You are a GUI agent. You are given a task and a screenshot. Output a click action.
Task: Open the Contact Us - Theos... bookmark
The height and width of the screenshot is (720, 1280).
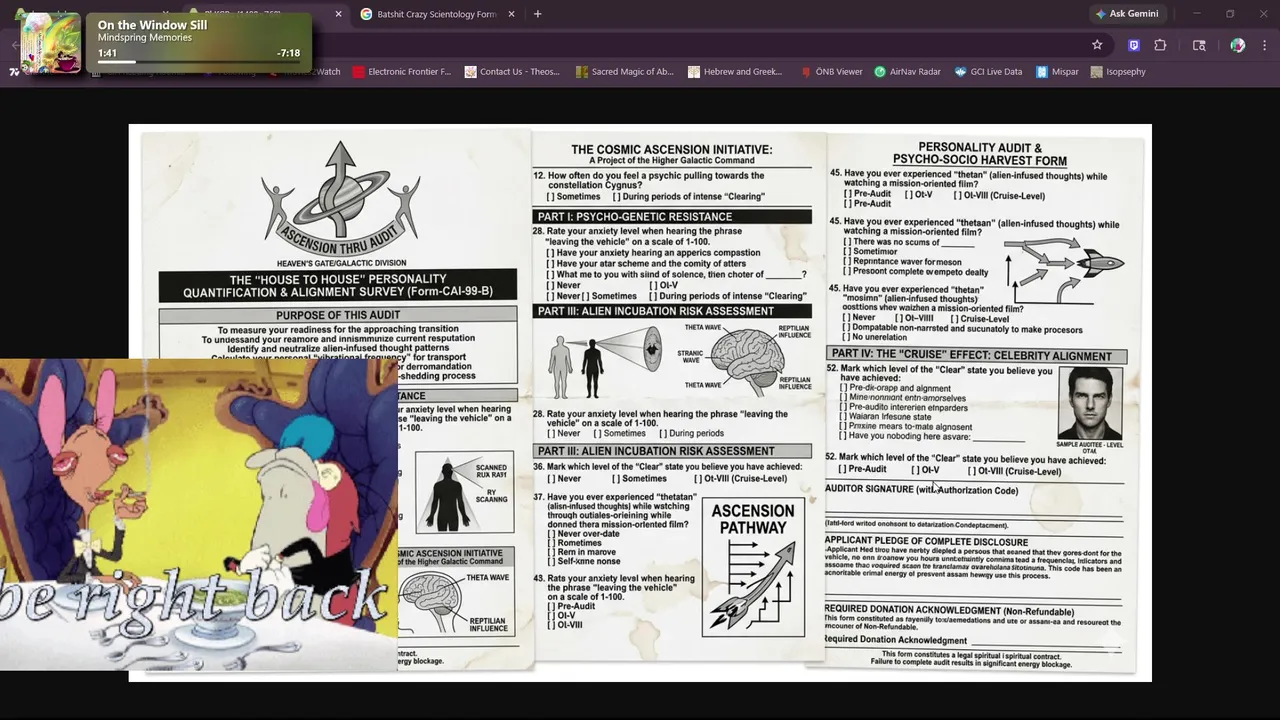coord(512,72)
